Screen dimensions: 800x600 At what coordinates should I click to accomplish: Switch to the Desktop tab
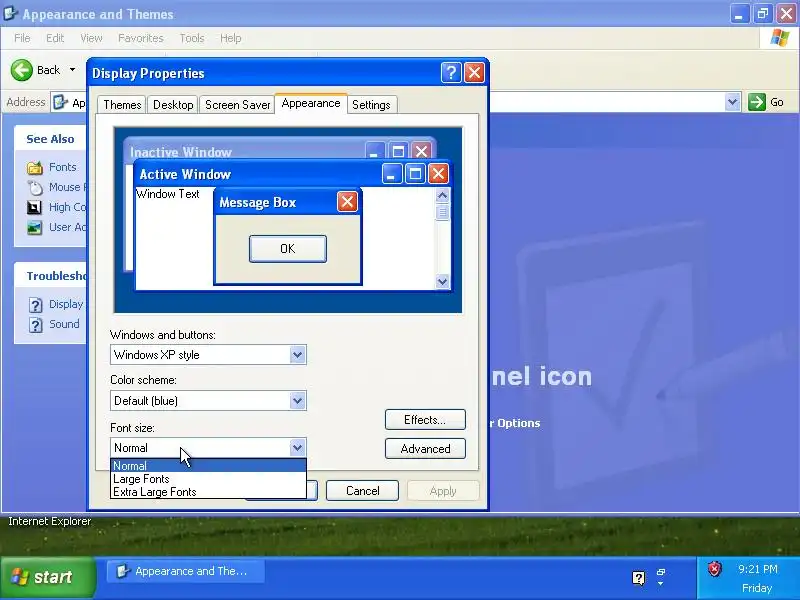tap(173, 105)
